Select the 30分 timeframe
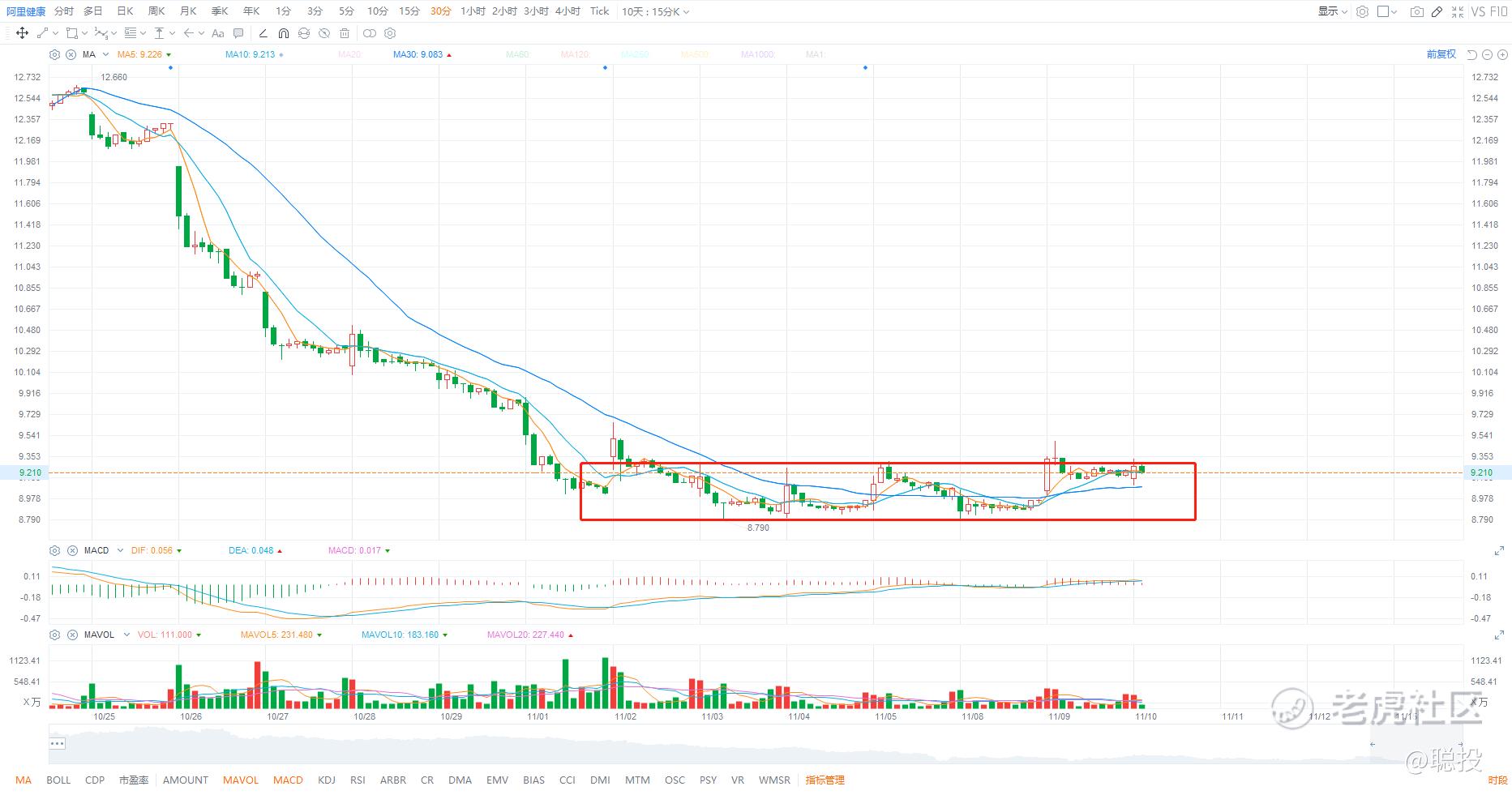This screenshot has height=795, width=1512. click(441, 11)
